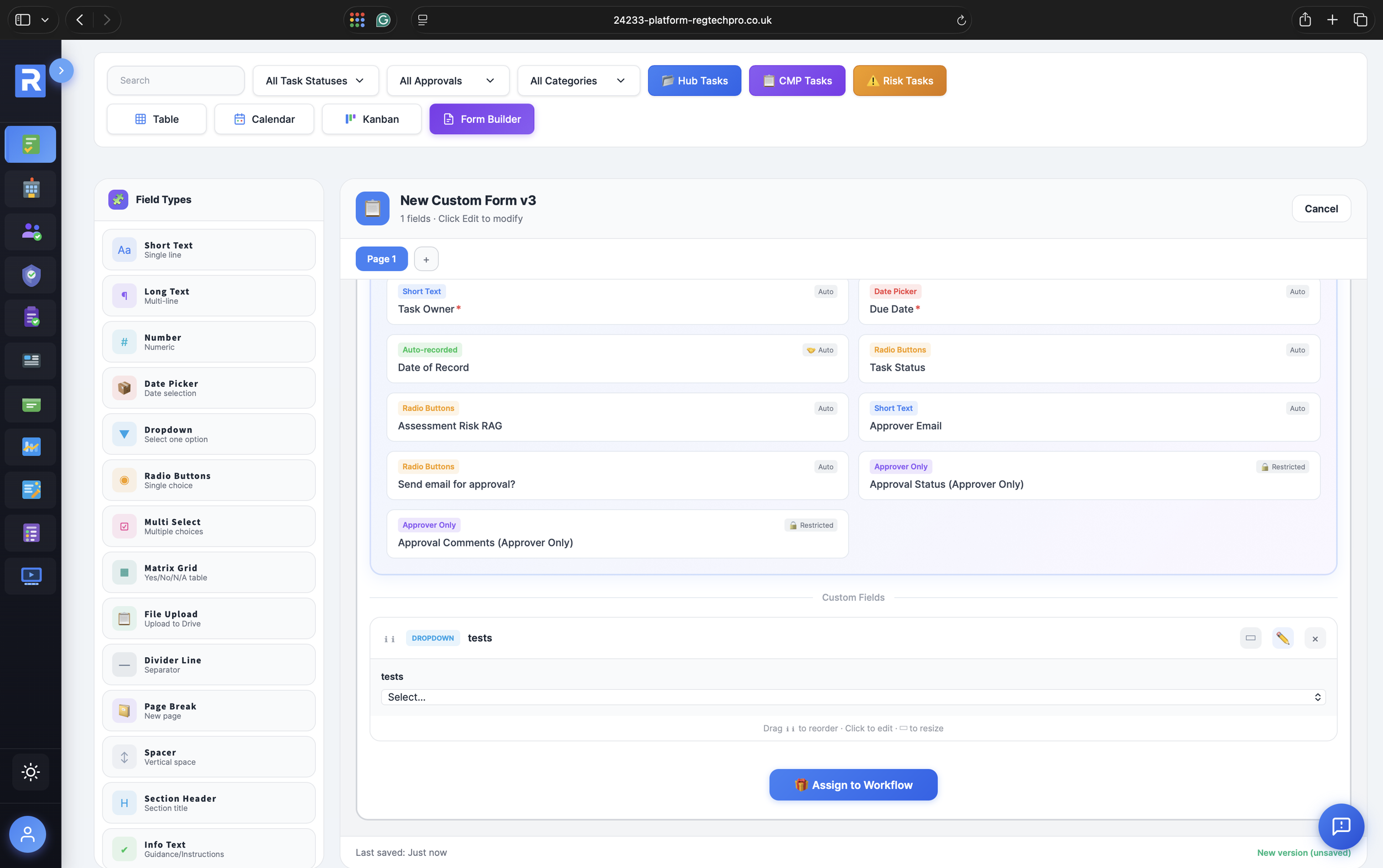Switch to the Kanban view tab
The height and width of the screenshot is (868, 1383).
[371, 119]
